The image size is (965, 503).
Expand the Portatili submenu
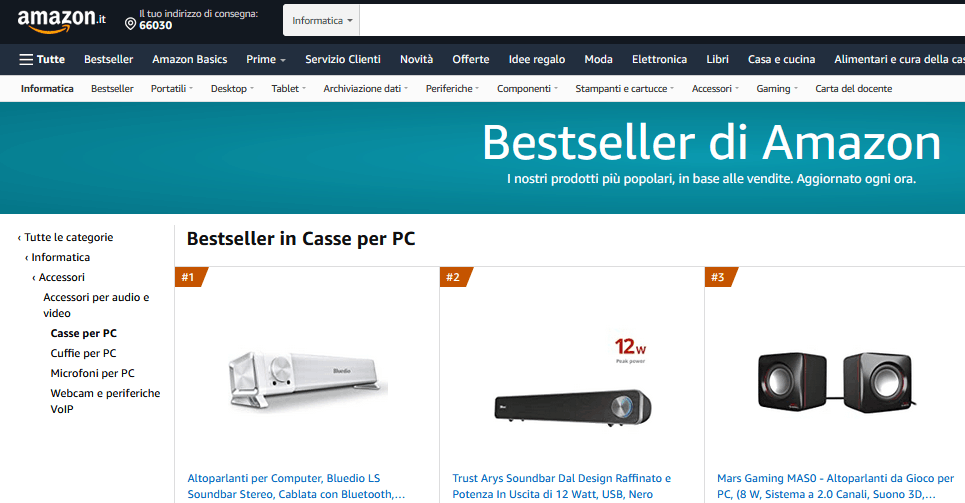(x=172, y=89)
